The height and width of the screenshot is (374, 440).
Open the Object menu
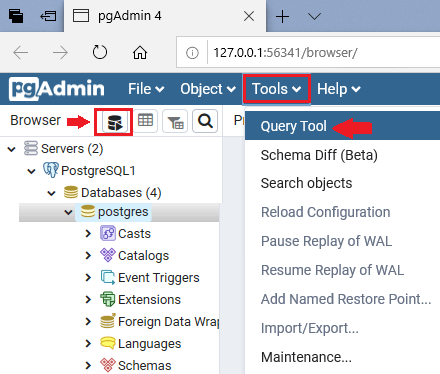click(x=208, y=89)
